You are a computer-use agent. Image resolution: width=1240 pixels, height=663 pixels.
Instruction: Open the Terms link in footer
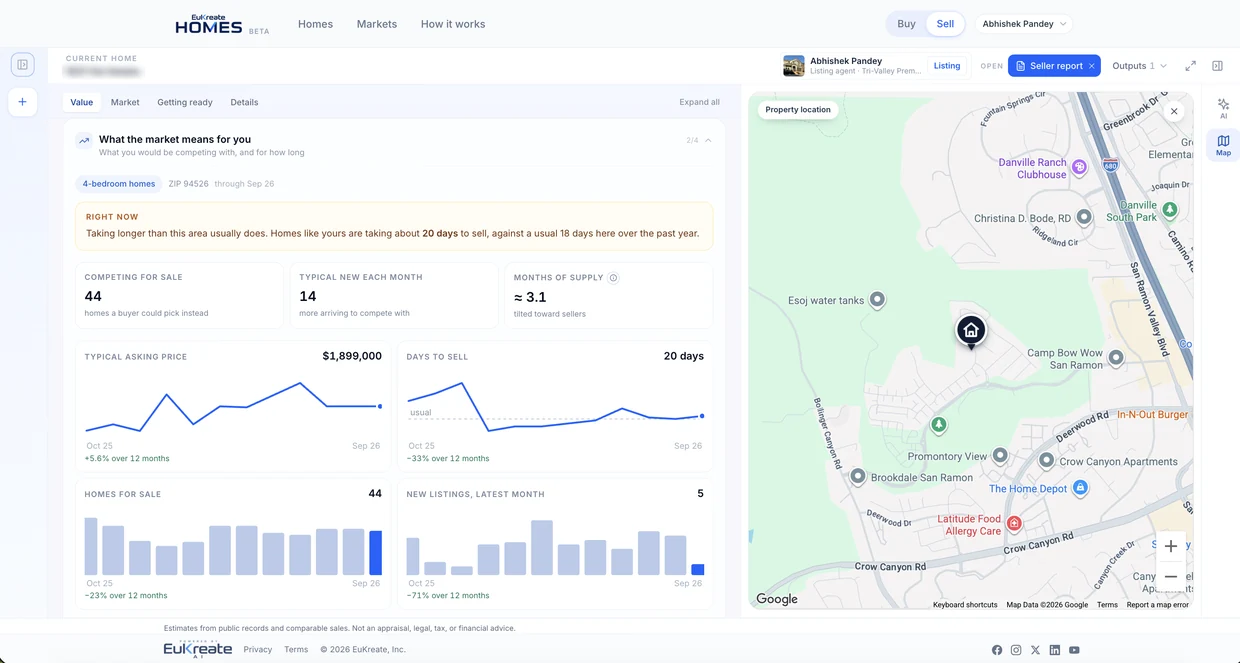(296, 650)
